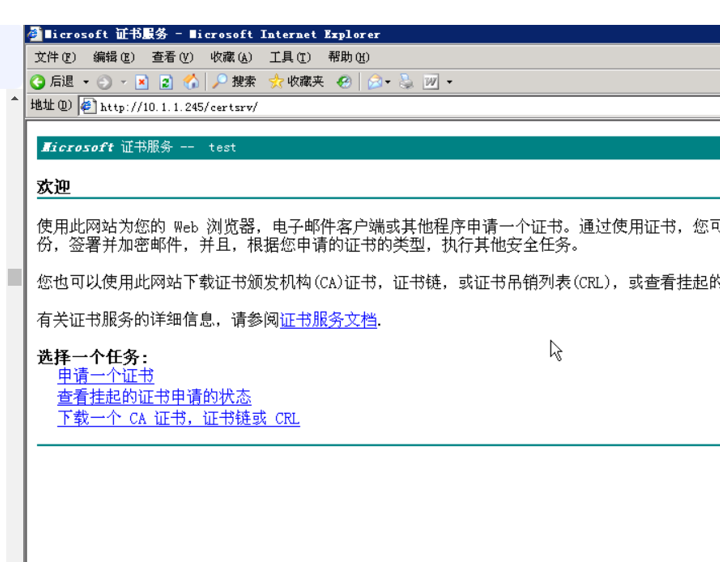Go to Home page icon
The width and height of the screenshot is (720, 562).
191,82
